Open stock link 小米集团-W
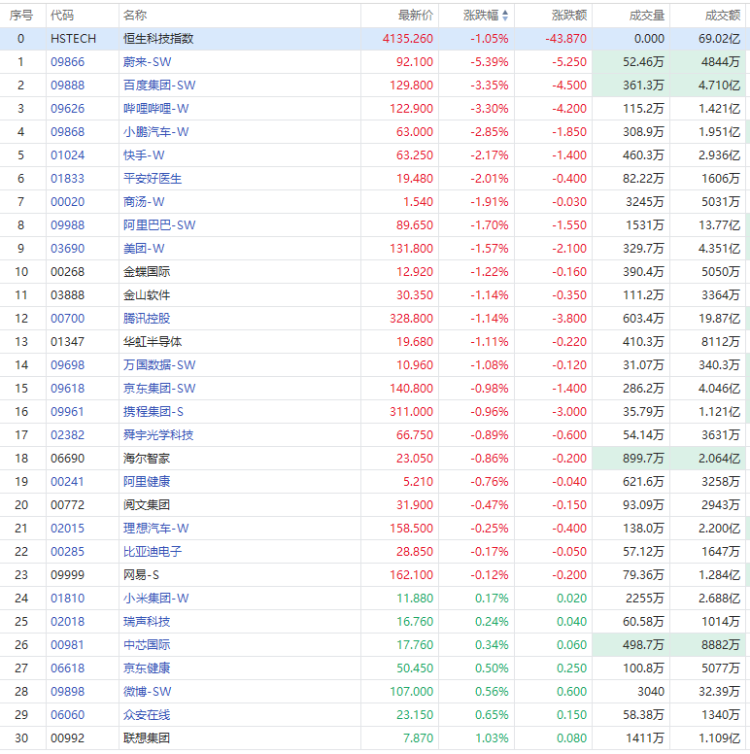 [156, 598]
